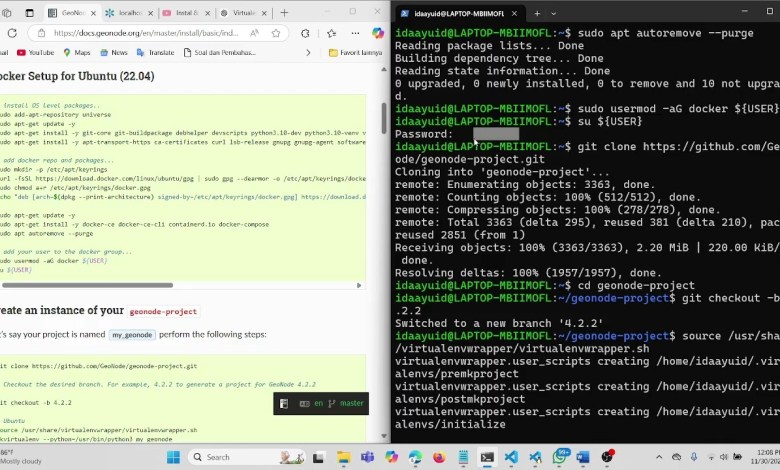Image resolution: width=780 pixels, height=470 pixels.
Task: Click the taskbar Search box
Action: [247, 457]
